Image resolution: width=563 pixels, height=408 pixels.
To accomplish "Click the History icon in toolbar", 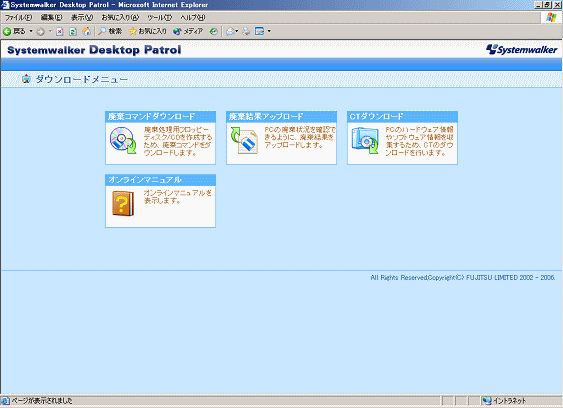I will click(x=213, y=32).
